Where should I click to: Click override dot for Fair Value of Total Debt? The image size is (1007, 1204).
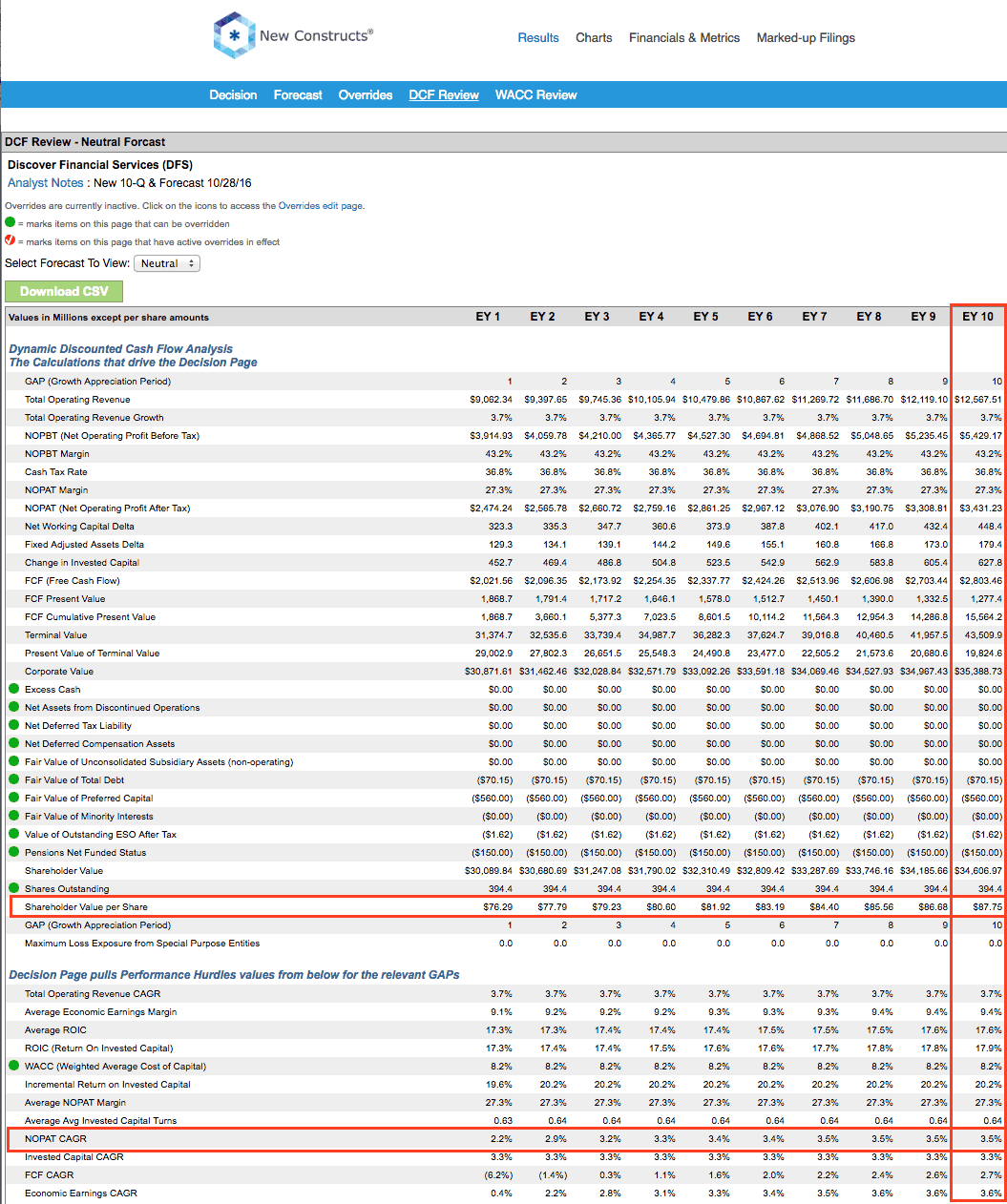13,779
